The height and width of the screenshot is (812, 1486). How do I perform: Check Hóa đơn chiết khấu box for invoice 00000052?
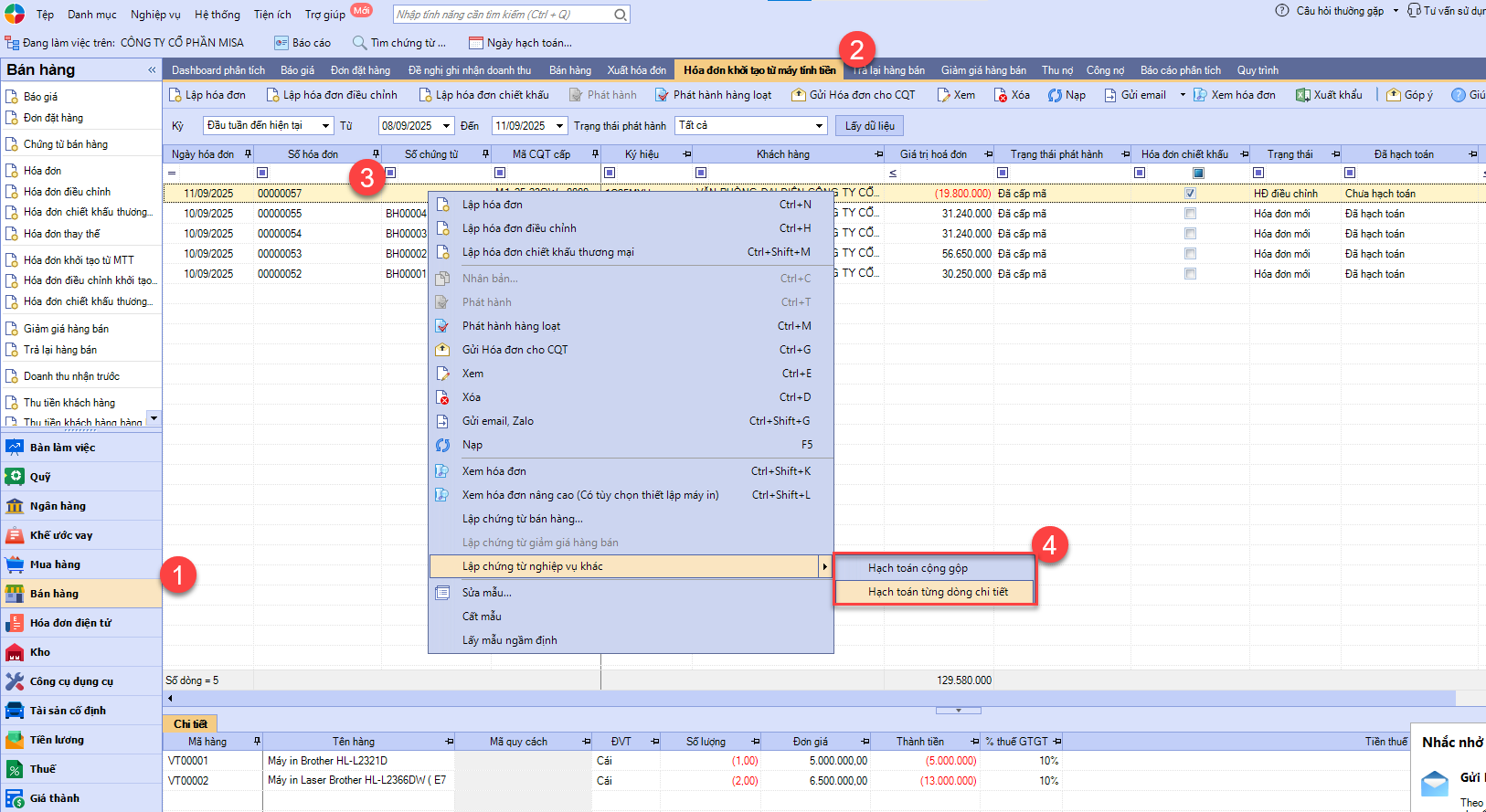1190,274
